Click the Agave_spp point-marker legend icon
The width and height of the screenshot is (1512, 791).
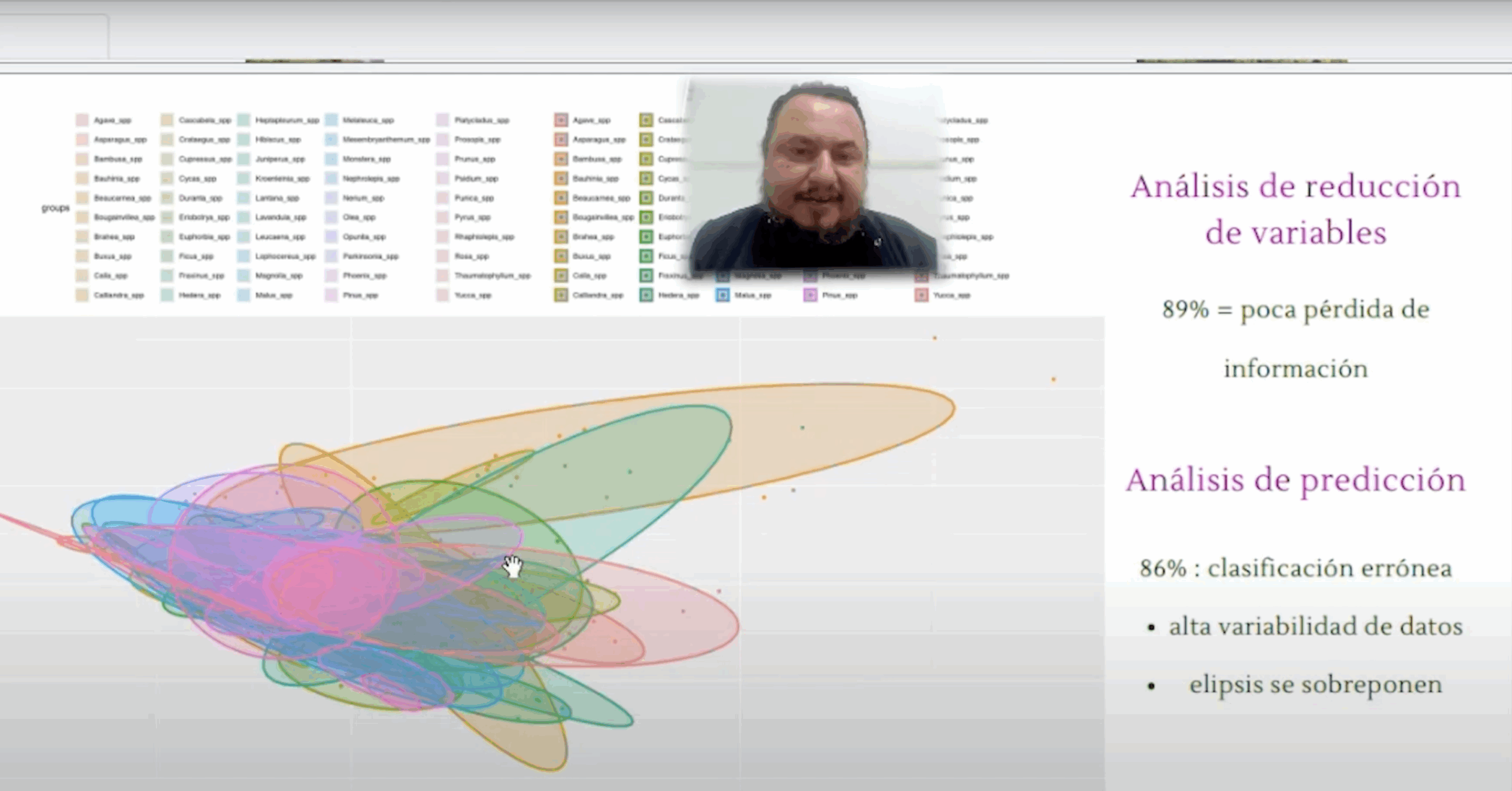(x=561, y=121)
